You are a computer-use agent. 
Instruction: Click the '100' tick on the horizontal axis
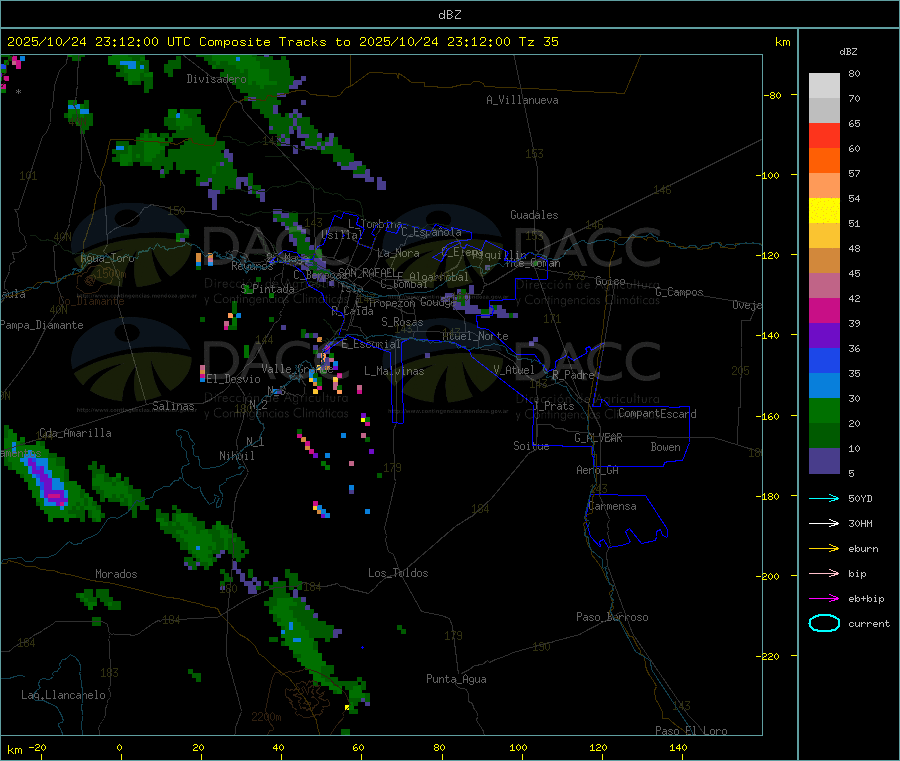point(518,747)
